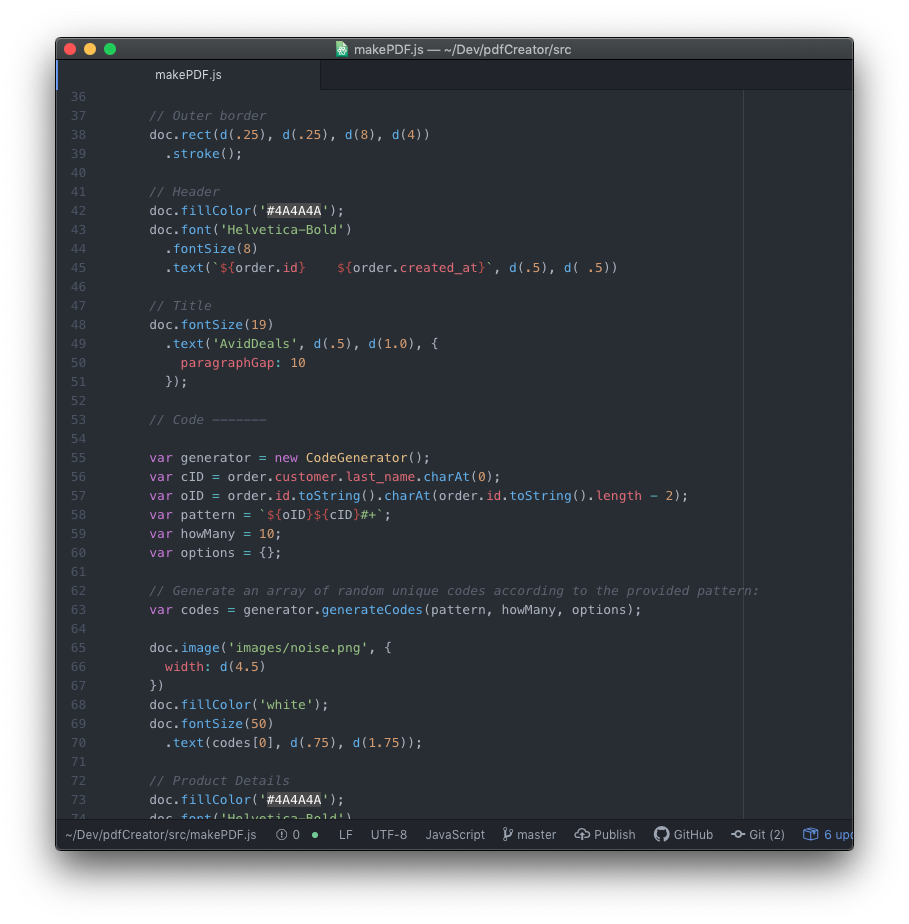Click the '#4A4A4A' color value on line 42
909x924 pixels.
tap(293, 211)
